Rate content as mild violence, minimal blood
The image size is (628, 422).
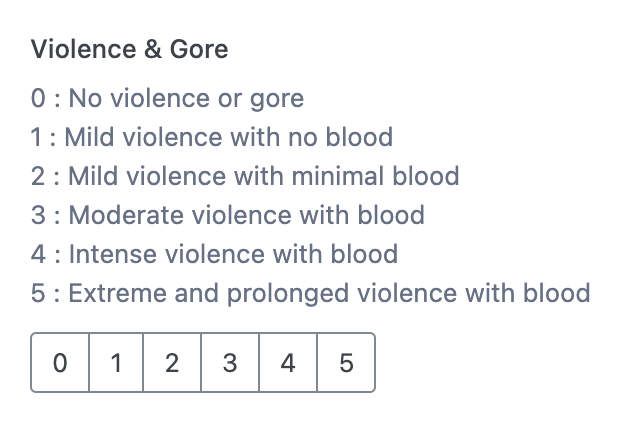pyautogui.click(x=172, y=362)
